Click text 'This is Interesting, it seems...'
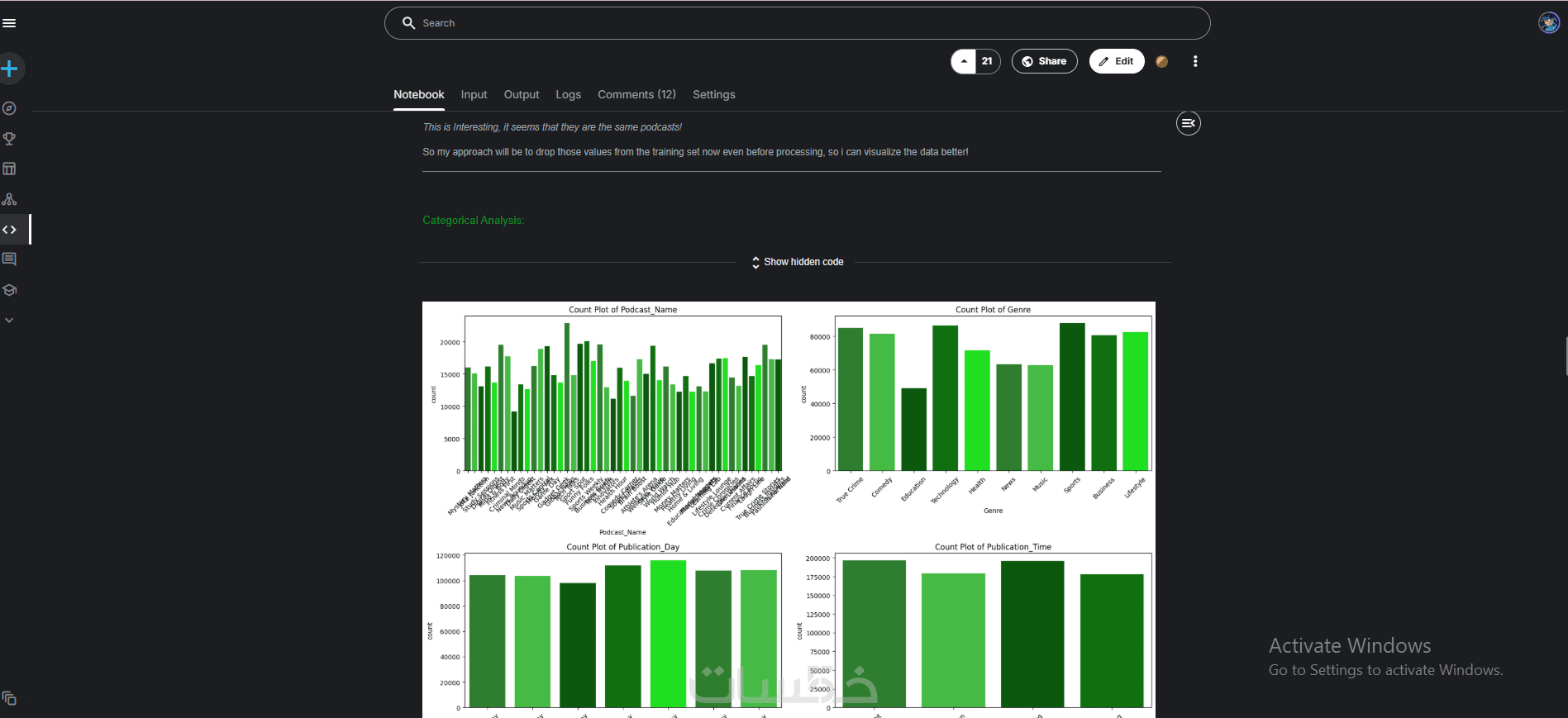 pos(552,127)
